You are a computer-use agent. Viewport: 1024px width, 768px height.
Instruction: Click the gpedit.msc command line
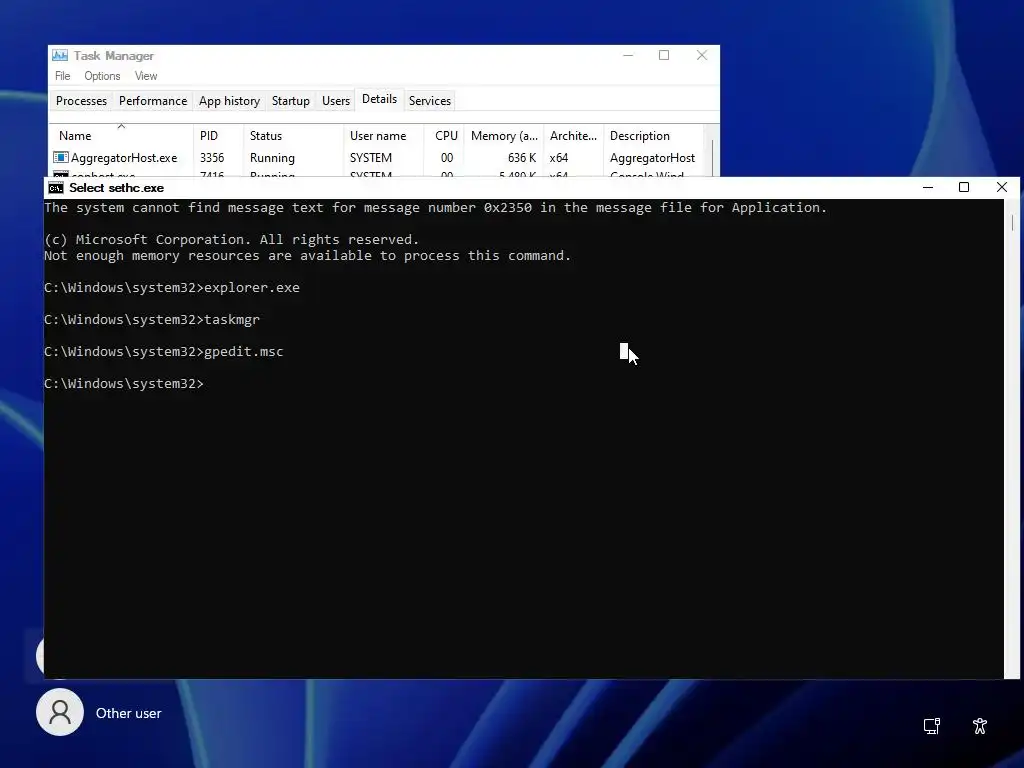pos(164,351)
